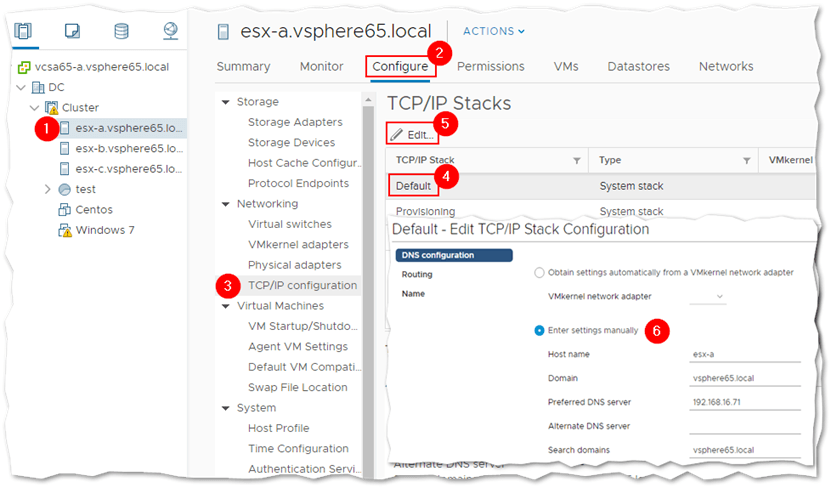This screenshot has width=831, height=488.
Task: Click host icon before esx-a.vsphere65.local title
Action: [223, 32]
